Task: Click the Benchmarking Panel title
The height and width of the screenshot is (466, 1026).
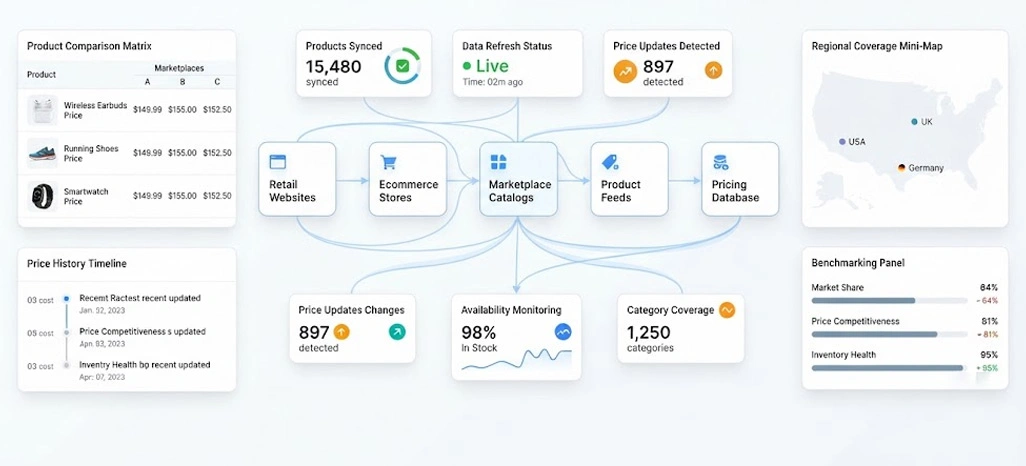Action: [858, 263]
